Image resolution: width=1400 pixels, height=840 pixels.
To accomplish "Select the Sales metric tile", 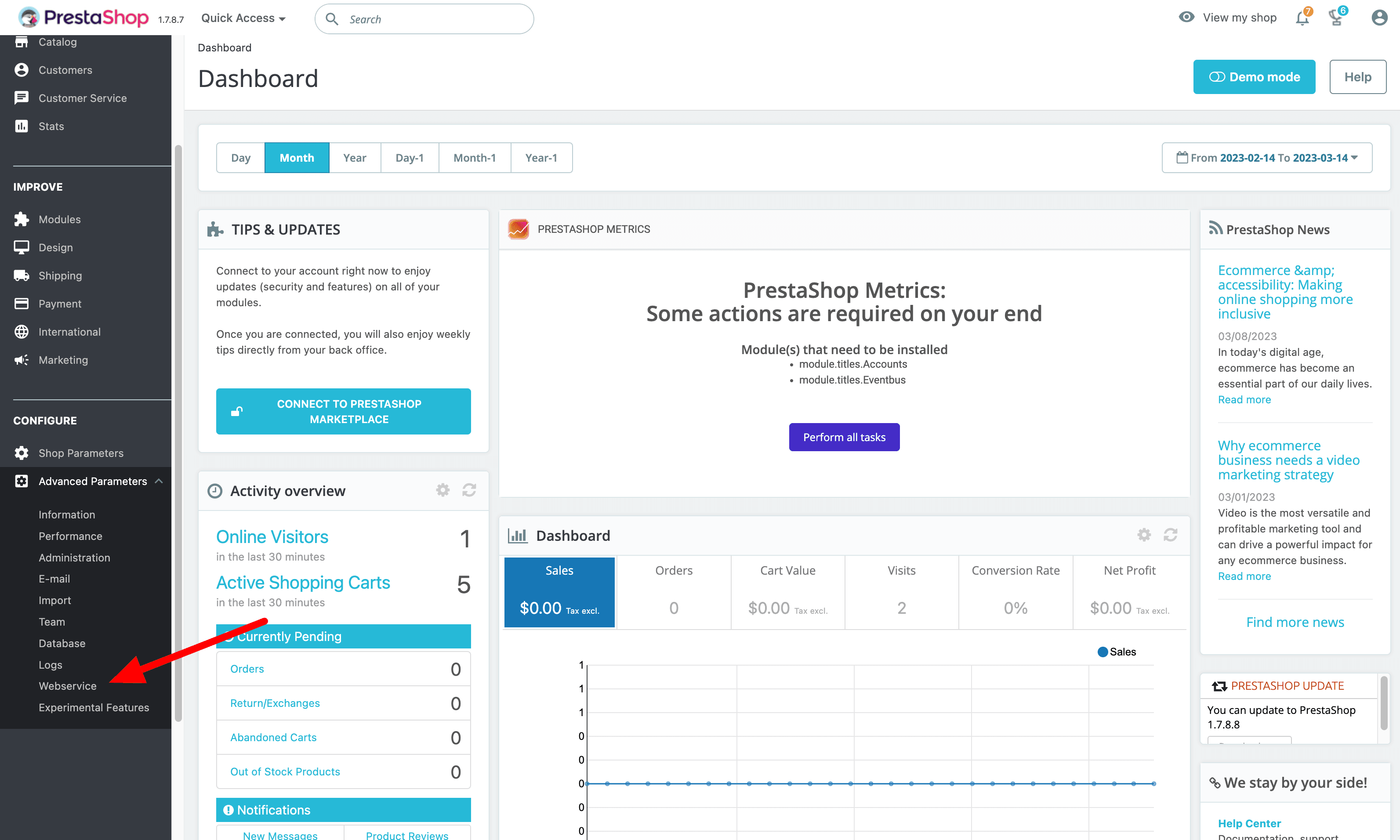I will (559, 591).
